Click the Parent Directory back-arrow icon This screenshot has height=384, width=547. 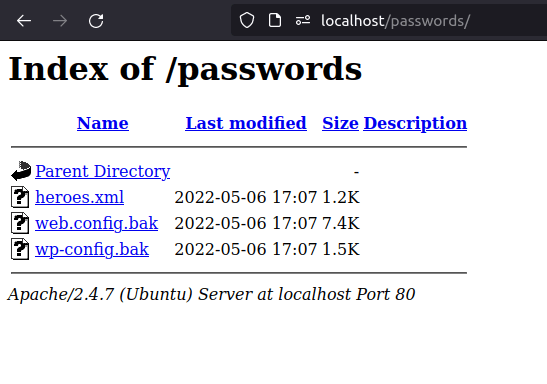click(x=21, y=171)
